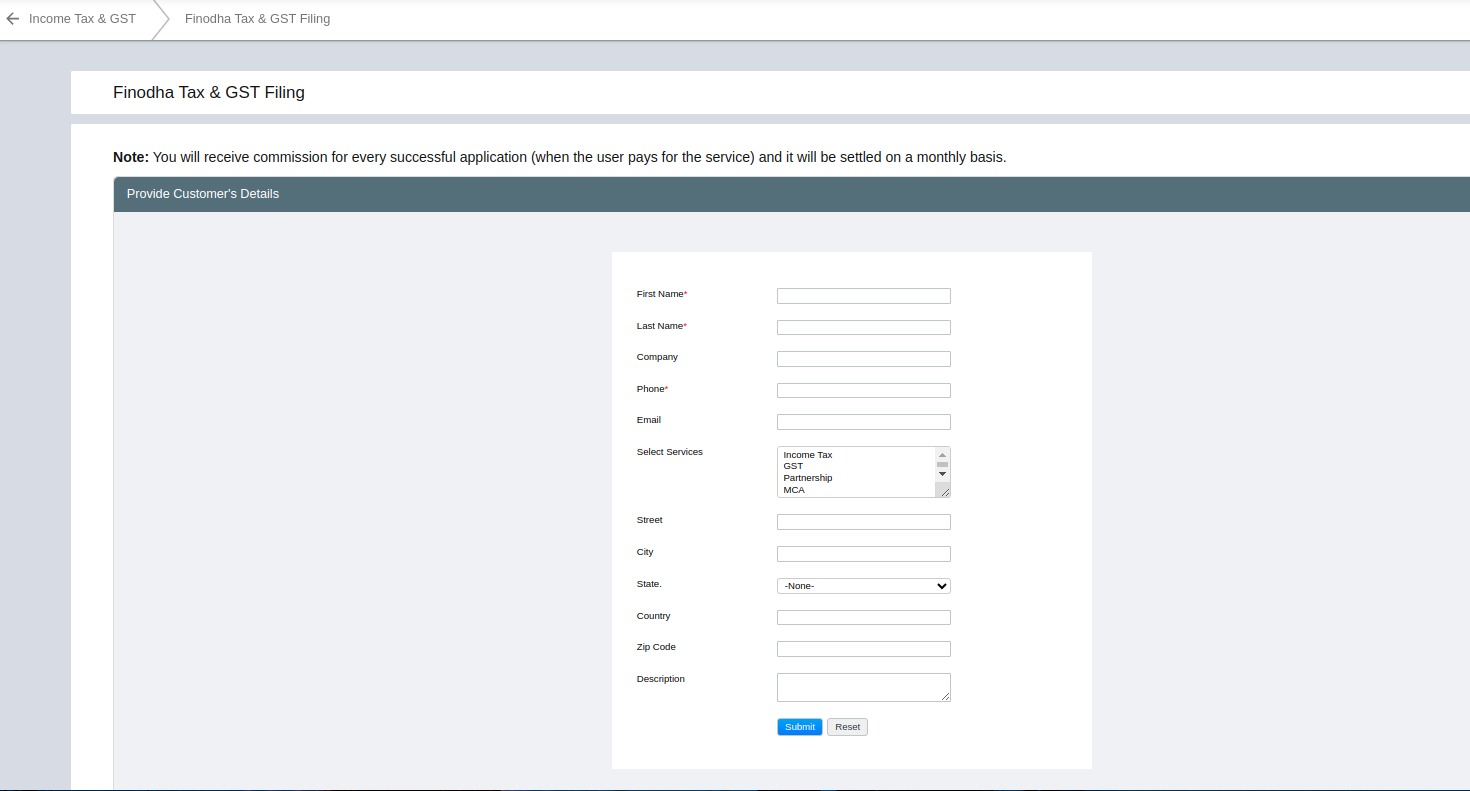This screenshot has height=791, width=1470.
Task: Click the Provide Customer's Details header
Action: point(792,194)
